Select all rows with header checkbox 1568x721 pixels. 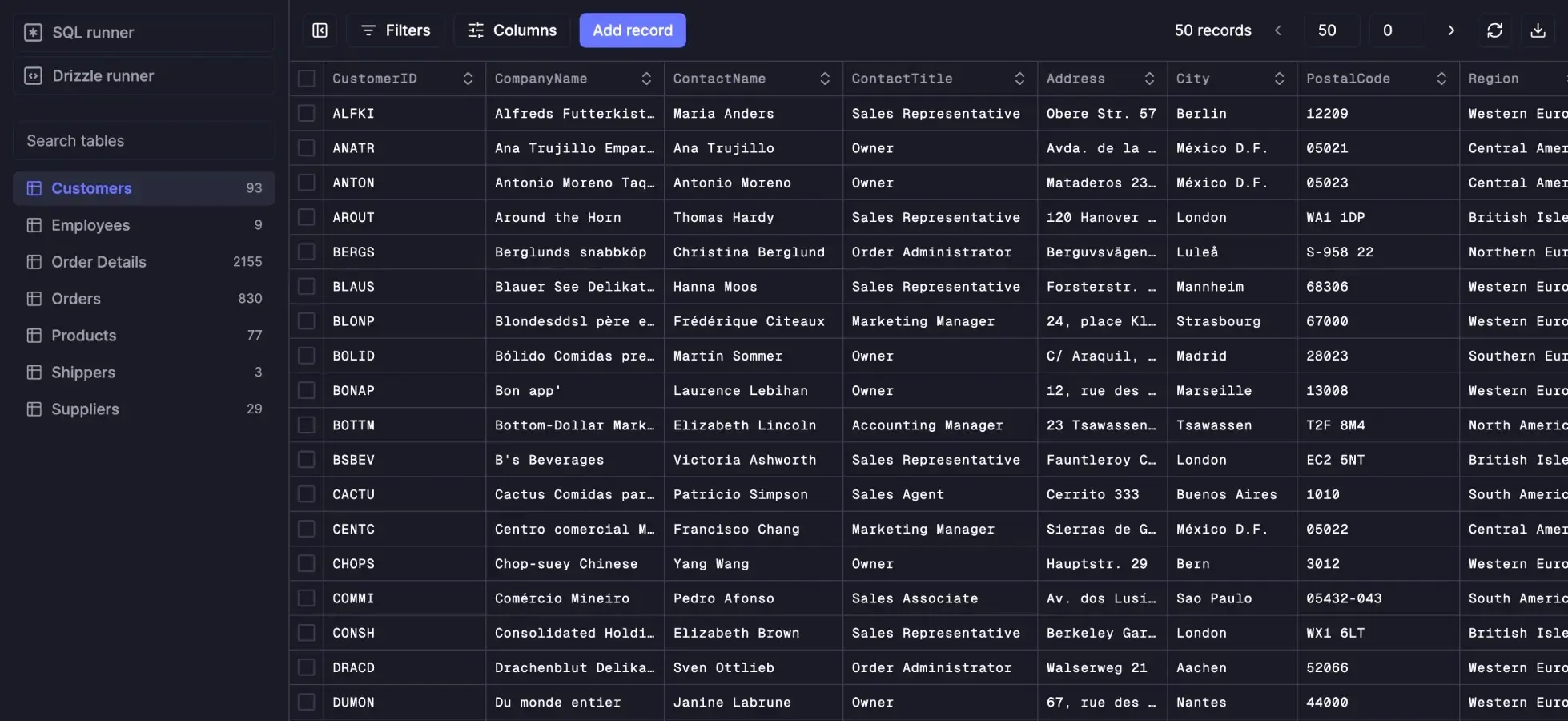point(306,79)
